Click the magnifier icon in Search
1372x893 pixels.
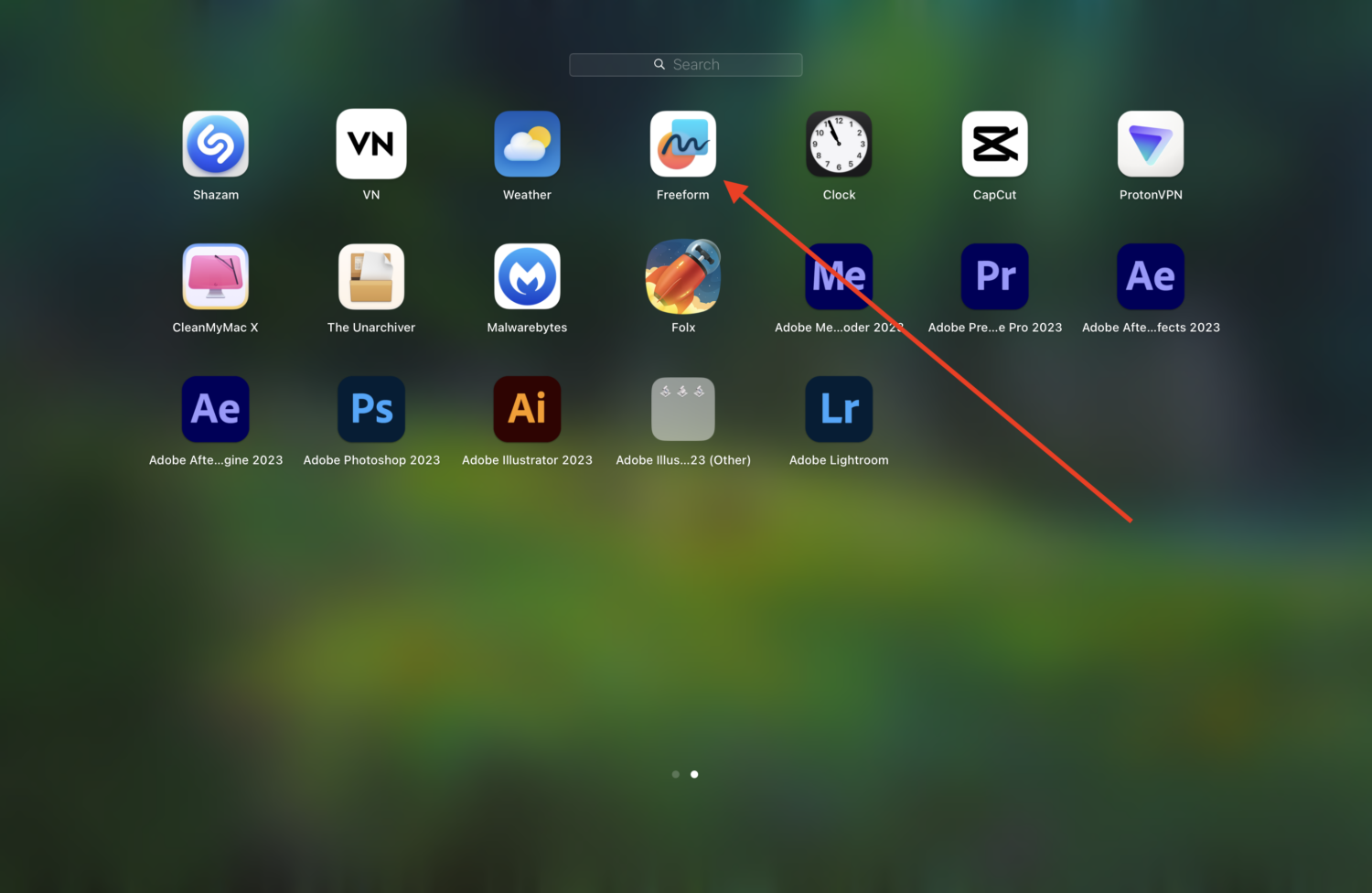(x=659, y=64)
